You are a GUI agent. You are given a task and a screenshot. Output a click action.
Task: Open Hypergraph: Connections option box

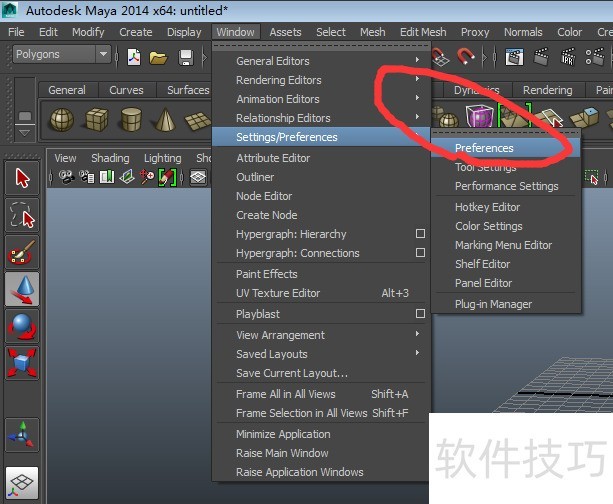click(420, 253)
